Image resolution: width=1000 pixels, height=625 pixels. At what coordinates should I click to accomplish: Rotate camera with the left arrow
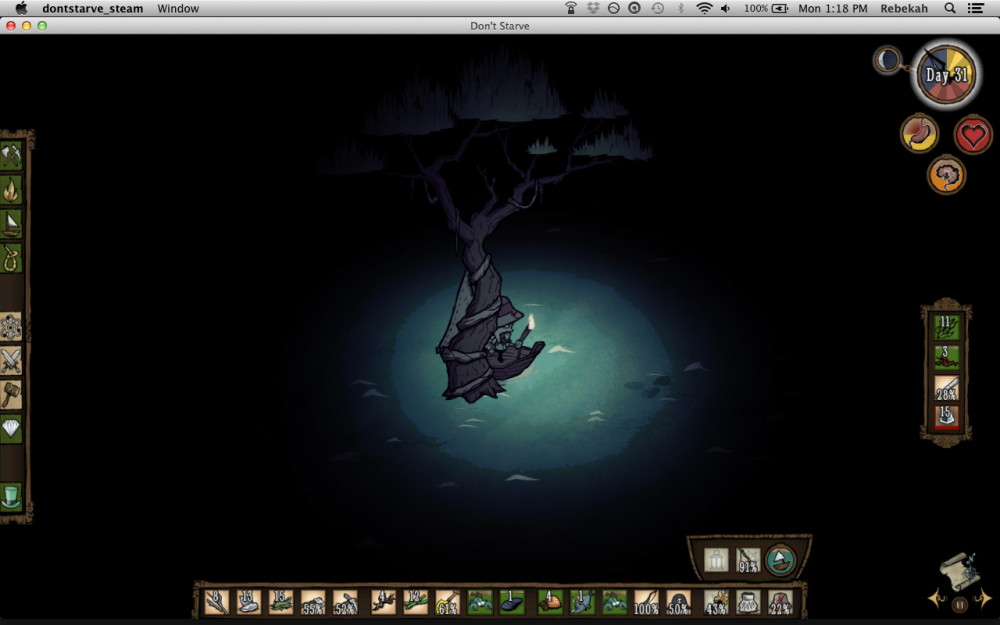click(x=936, y=600)
